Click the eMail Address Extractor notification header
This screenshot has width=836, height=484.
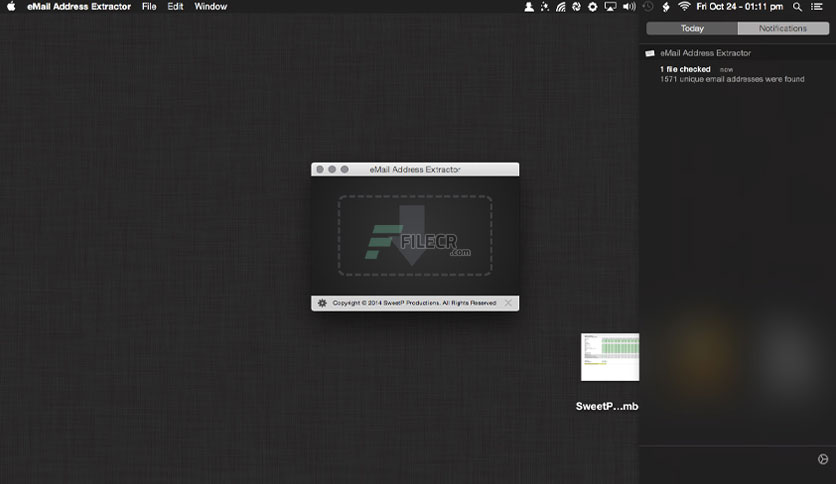705,53
